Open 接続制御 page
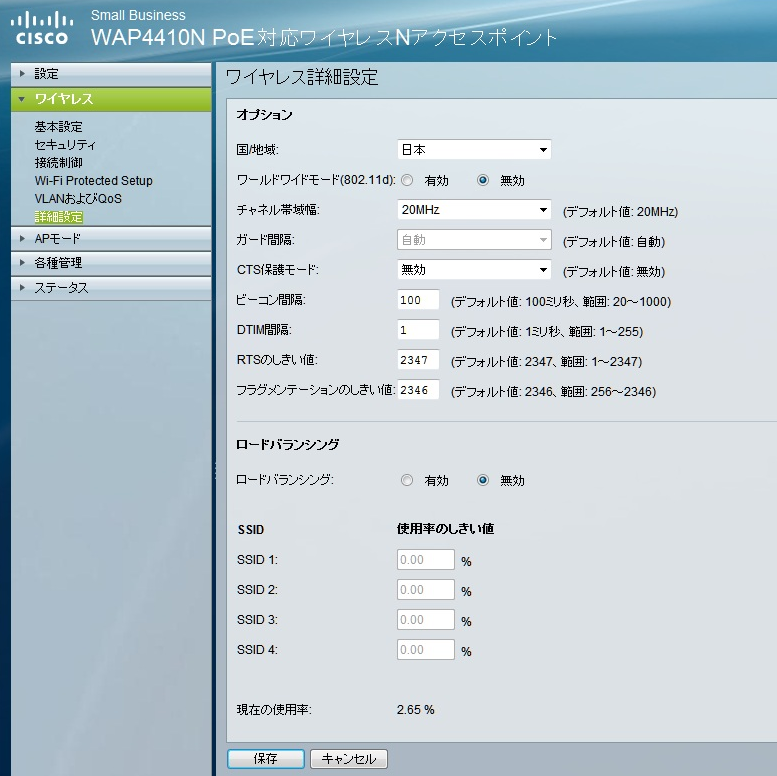Image resolution: width=777 pixels, height=776 pixels. point(58,162)
